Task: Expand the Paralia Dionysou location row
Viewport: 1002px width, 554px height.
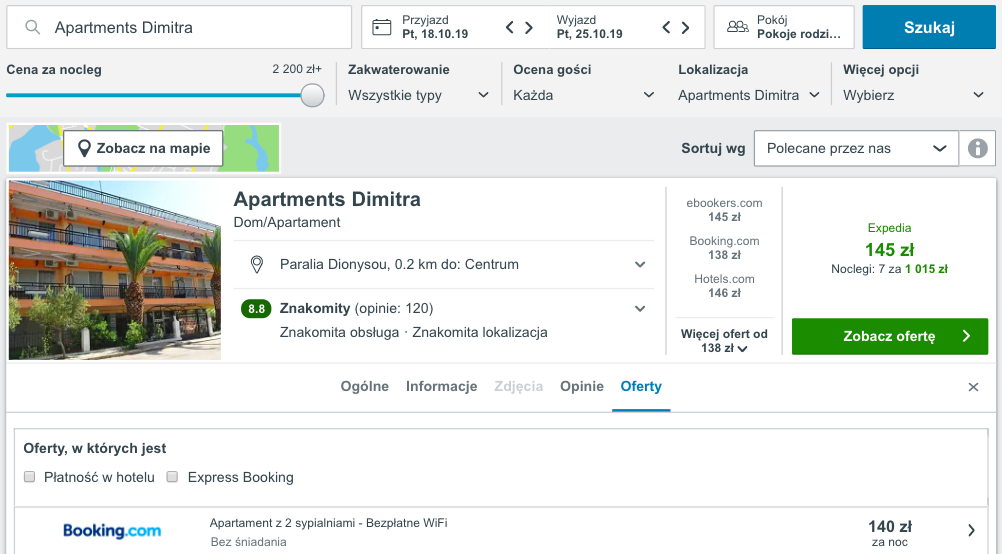Action: click(x=443, y=265)
